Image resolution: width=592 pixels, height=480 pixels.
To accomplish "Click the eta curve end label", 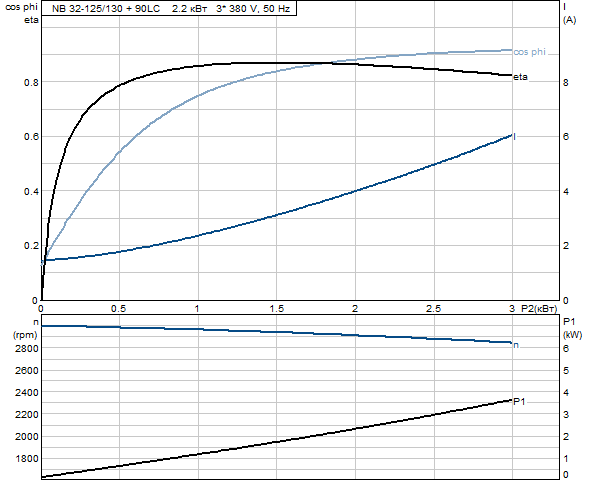I will coord(520,77).
